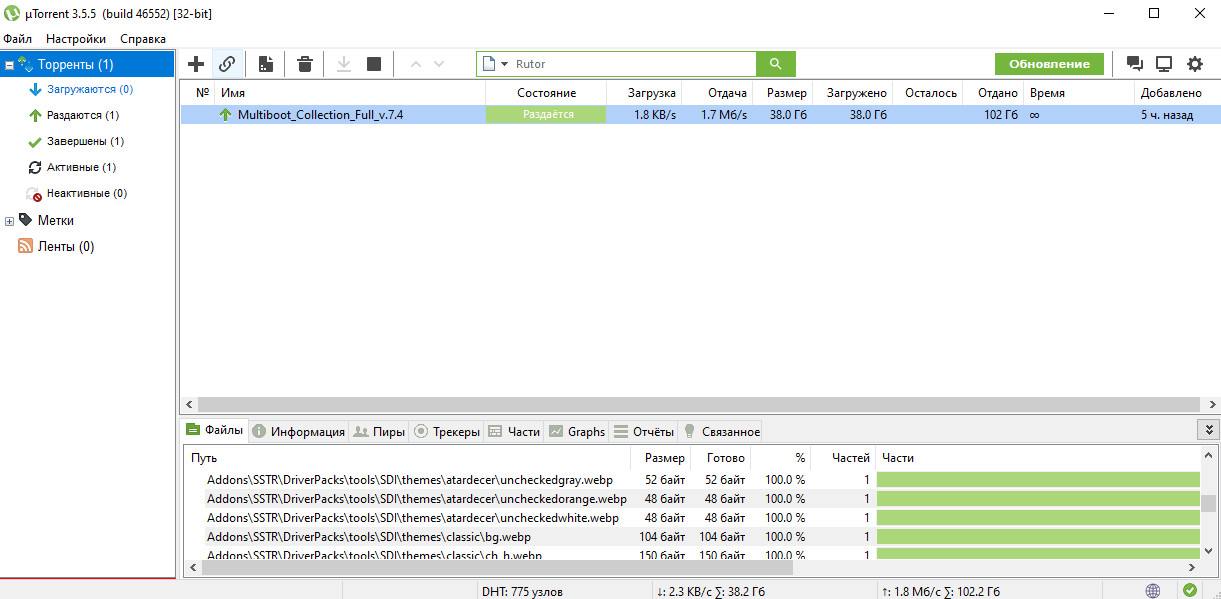The width and height of the screenshot is (1221, 599).
Task: Click the remote monitor icon in toolbar
Action: (x=1164, y=64)
